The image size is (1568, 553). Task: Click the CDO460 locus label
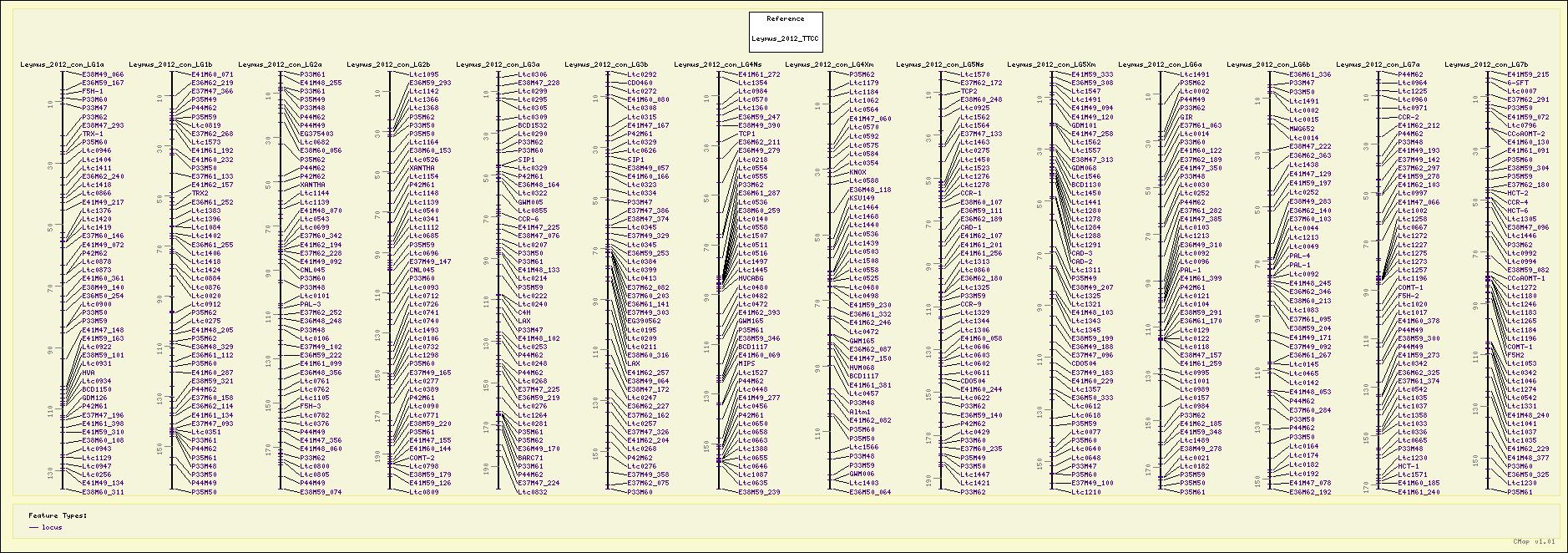point(640,83)
